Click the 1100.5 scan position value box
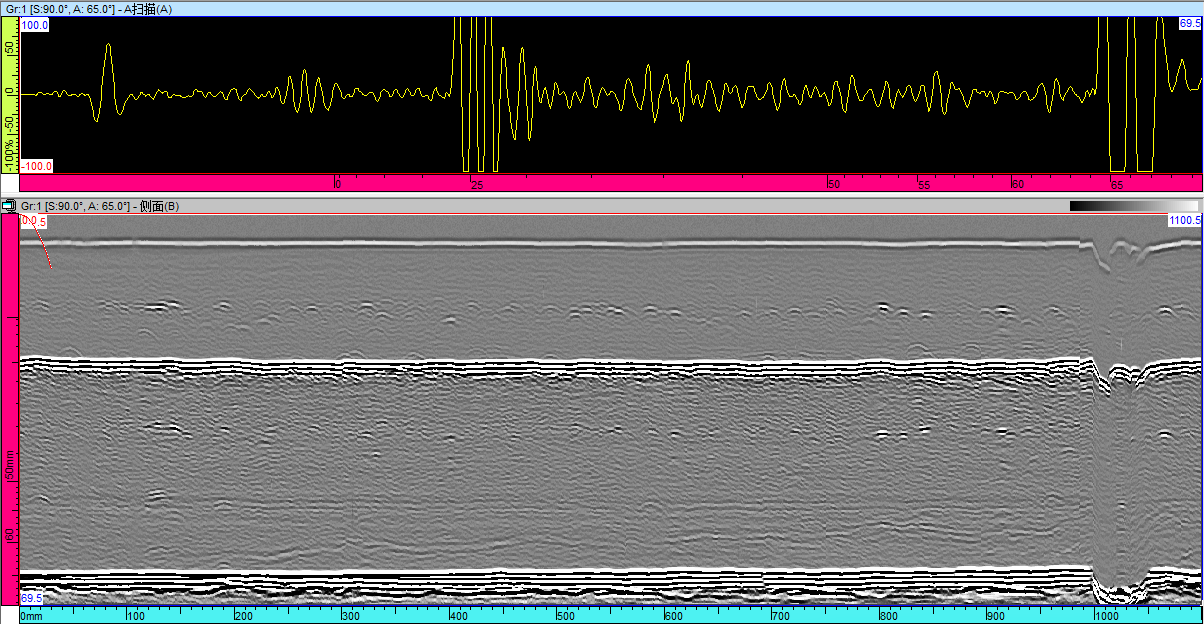Image resolution: width=1204 pixels, height=624 pixels. point(1184,220)
